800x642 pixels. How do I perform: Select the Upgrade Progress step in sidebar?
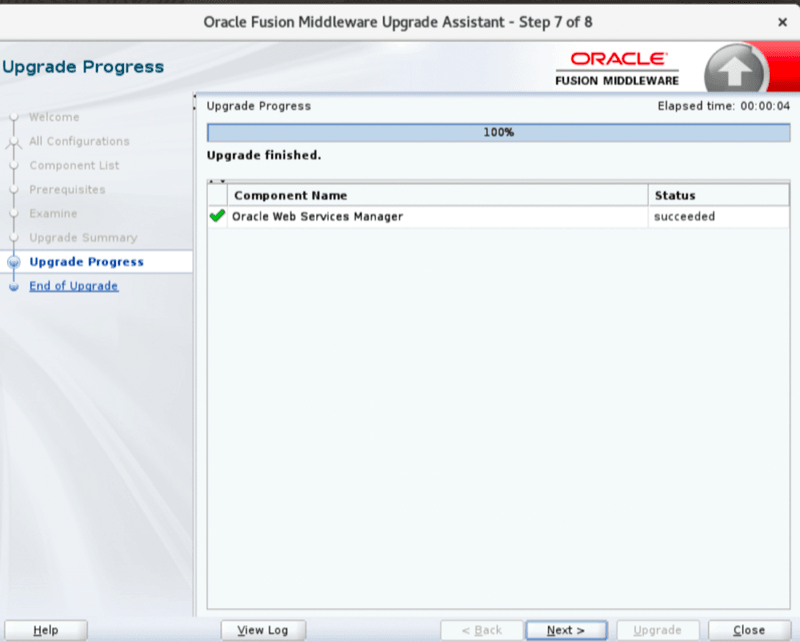click(86, 262)
